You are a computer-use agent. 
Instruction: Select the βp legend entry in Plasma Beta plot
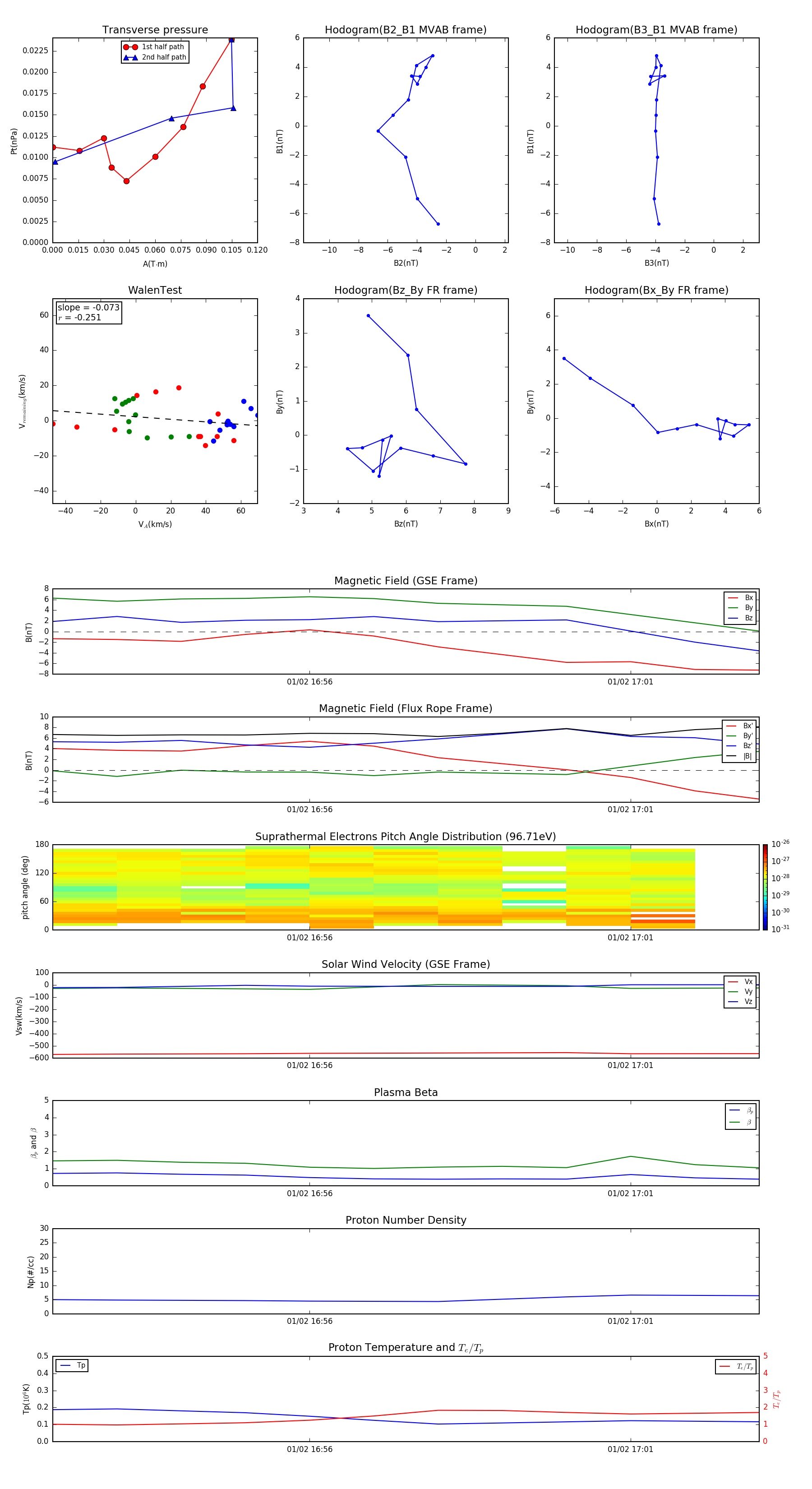741,1110
